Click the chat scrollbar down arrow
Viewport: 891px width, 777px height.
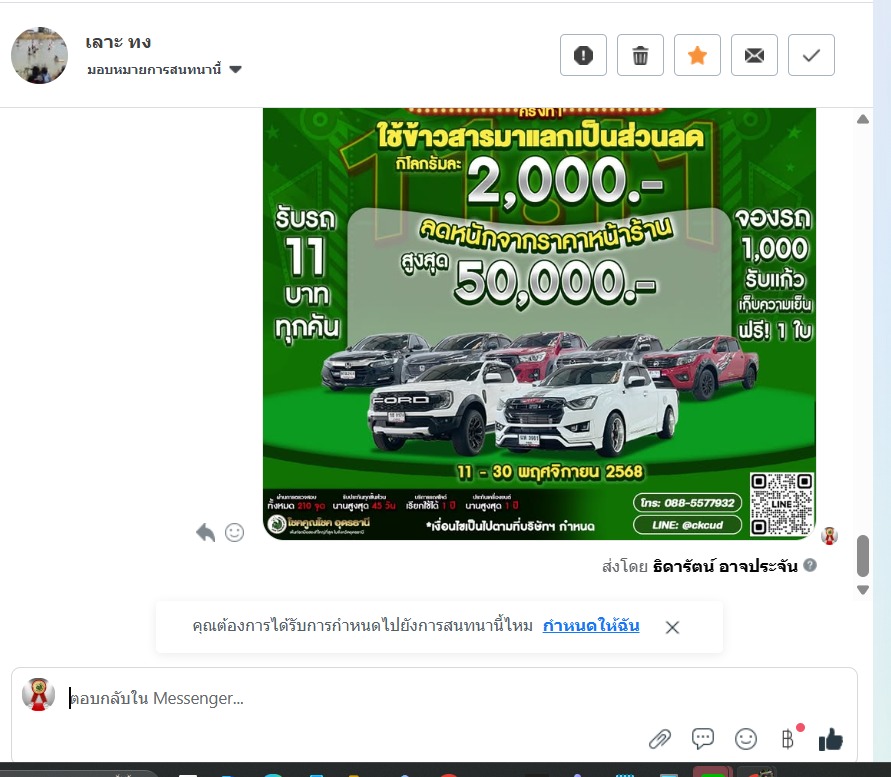coord(863,590)
